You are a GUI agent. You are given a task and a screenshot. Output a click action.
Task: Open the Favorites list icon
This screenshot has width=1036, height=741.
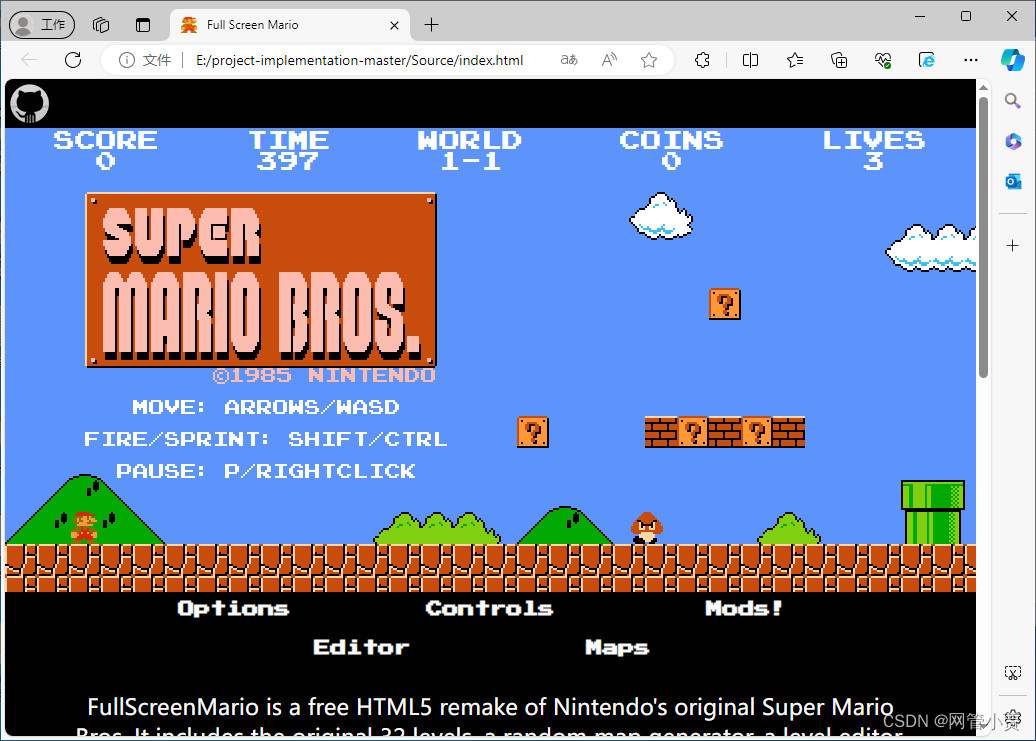[795, 60]
